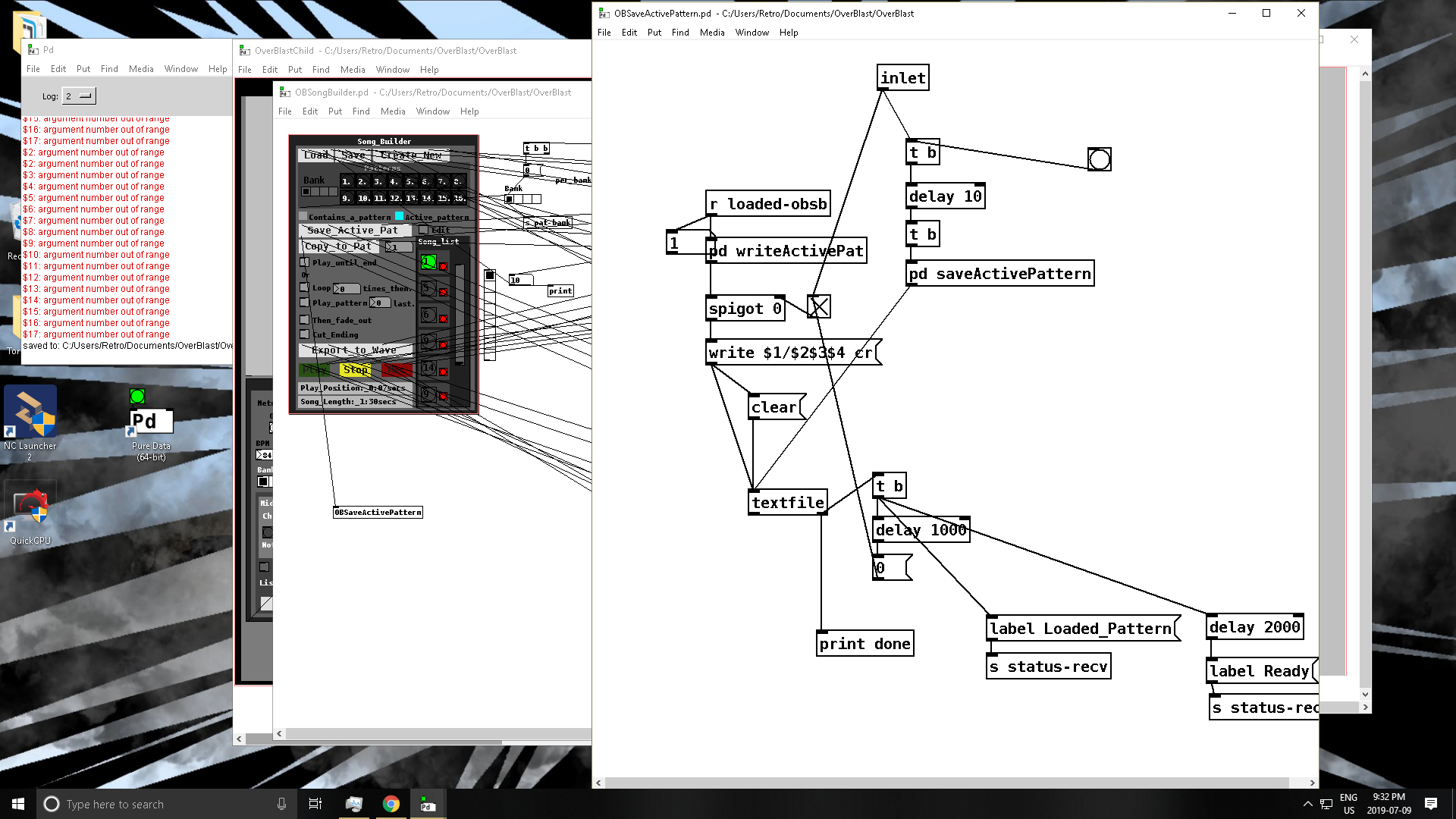1456x819 pixels.
Task: Open Help menu in OBSaveActivePattern window
Action: click(x=789, y=33)
